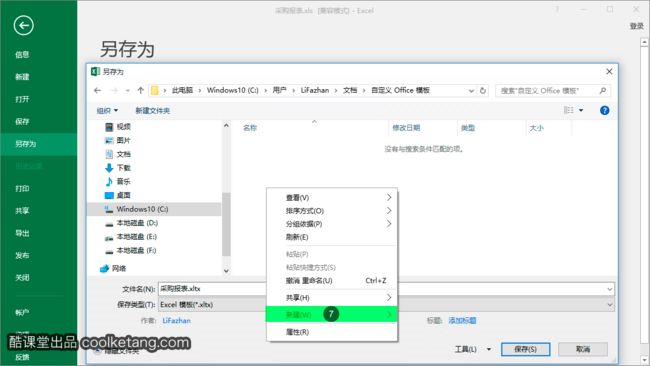The height and width of the screenshot is (366, 650).
Task: Click the Excel icon in dialog title
Action: tap(95, 71)
